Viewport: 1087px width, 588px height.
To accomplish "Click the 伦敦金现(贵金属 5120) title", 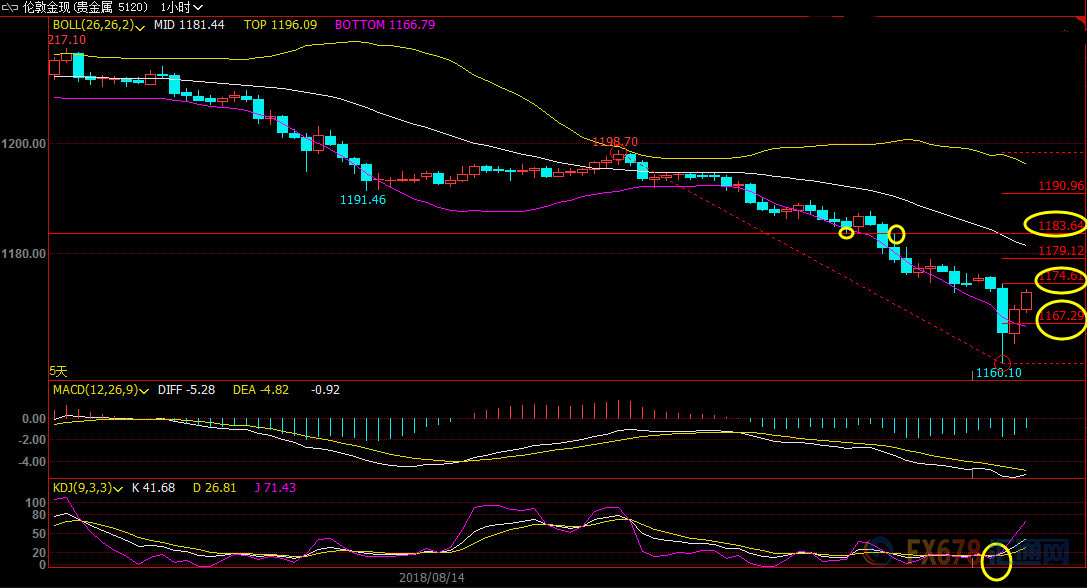I will pos(85,8).
